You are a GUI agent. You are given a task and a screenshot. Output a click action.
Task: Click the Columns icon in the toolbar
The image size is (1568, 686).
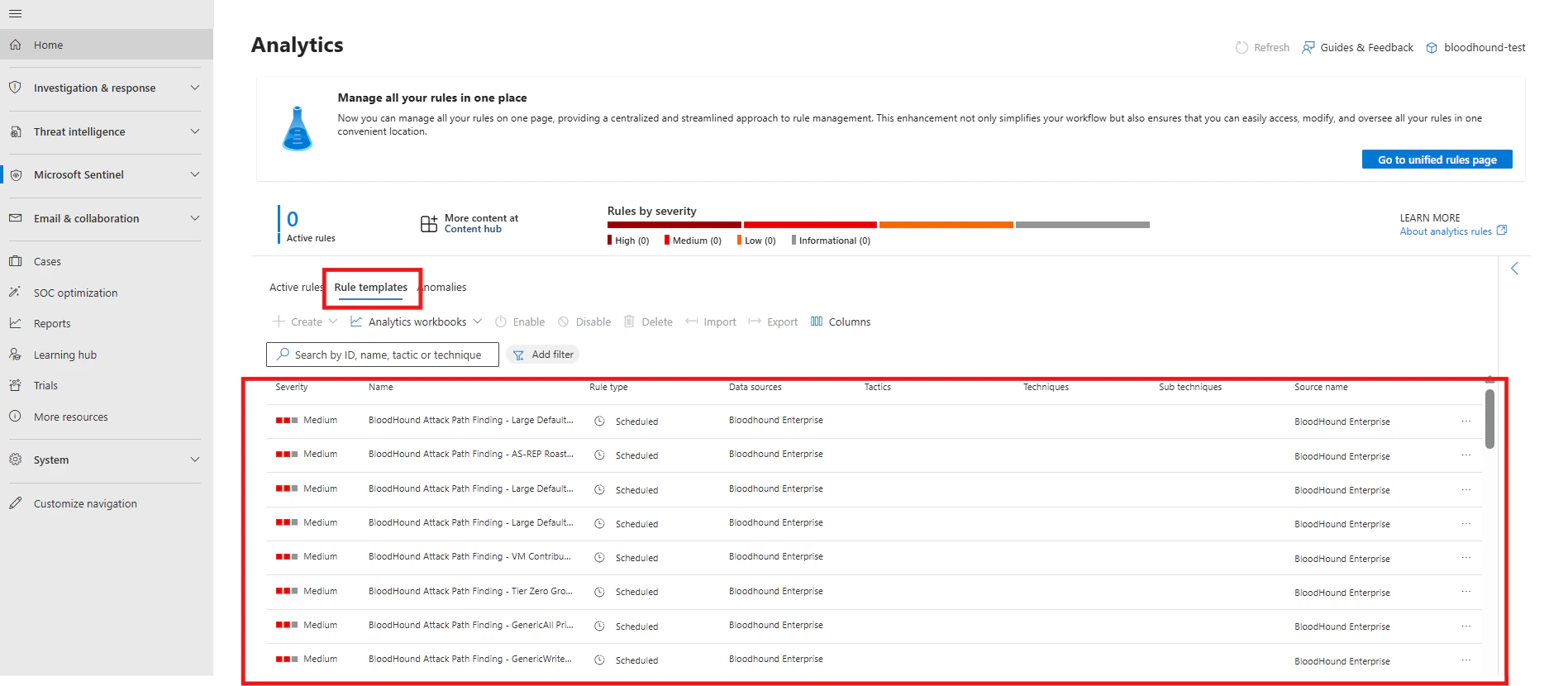point(817,322)
